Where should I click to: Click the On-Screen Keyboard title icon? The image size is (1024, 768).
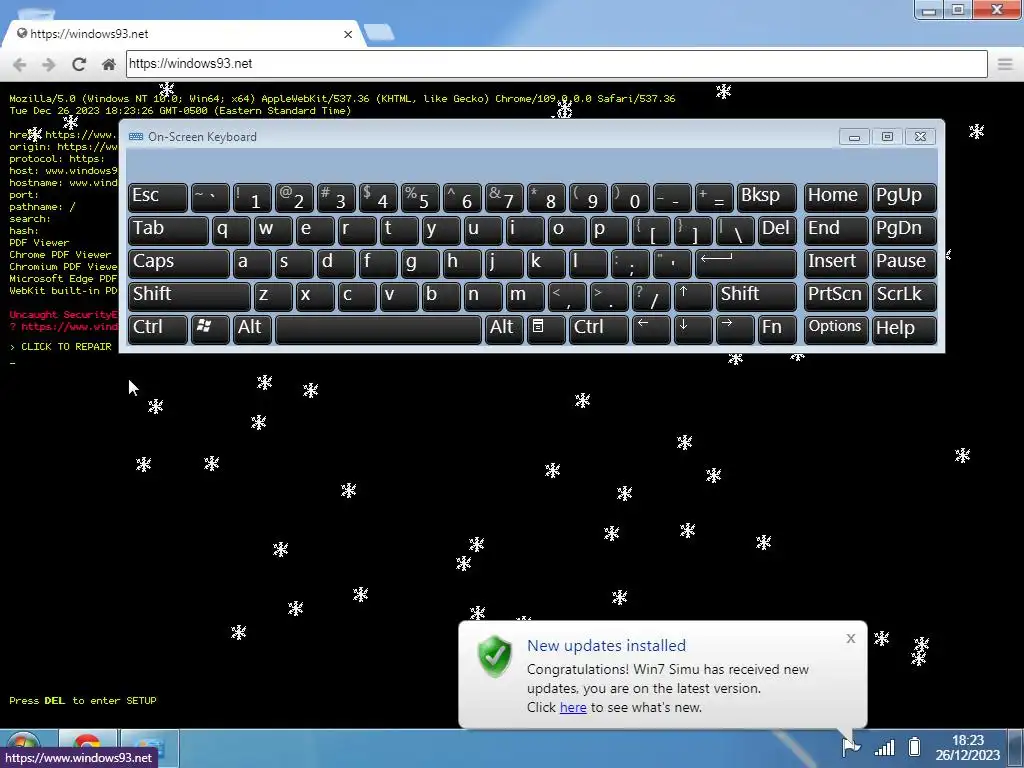tap(136, 136)
